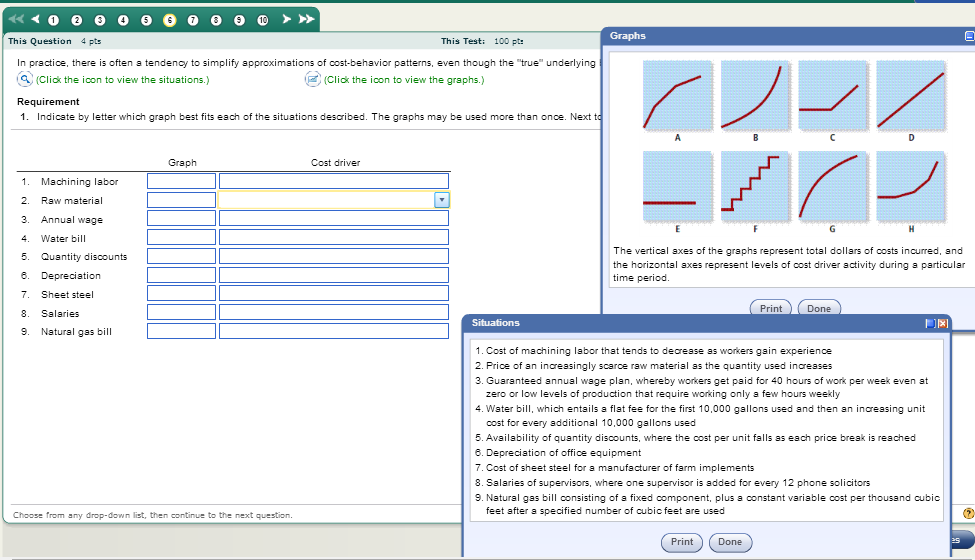Click graph icon to view graphs
The height and width of the screenshot is (560, 975).
click(x=313, y=80)
